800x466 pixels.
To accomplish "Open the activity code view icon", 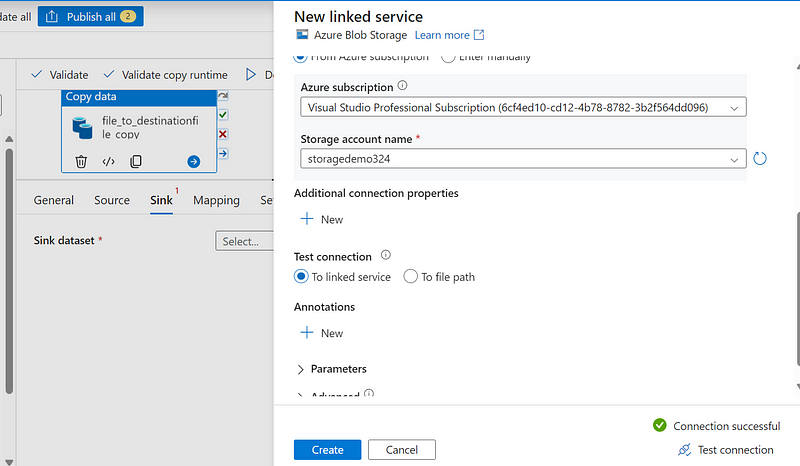I will pyautogui.click(x=108, y=162).
